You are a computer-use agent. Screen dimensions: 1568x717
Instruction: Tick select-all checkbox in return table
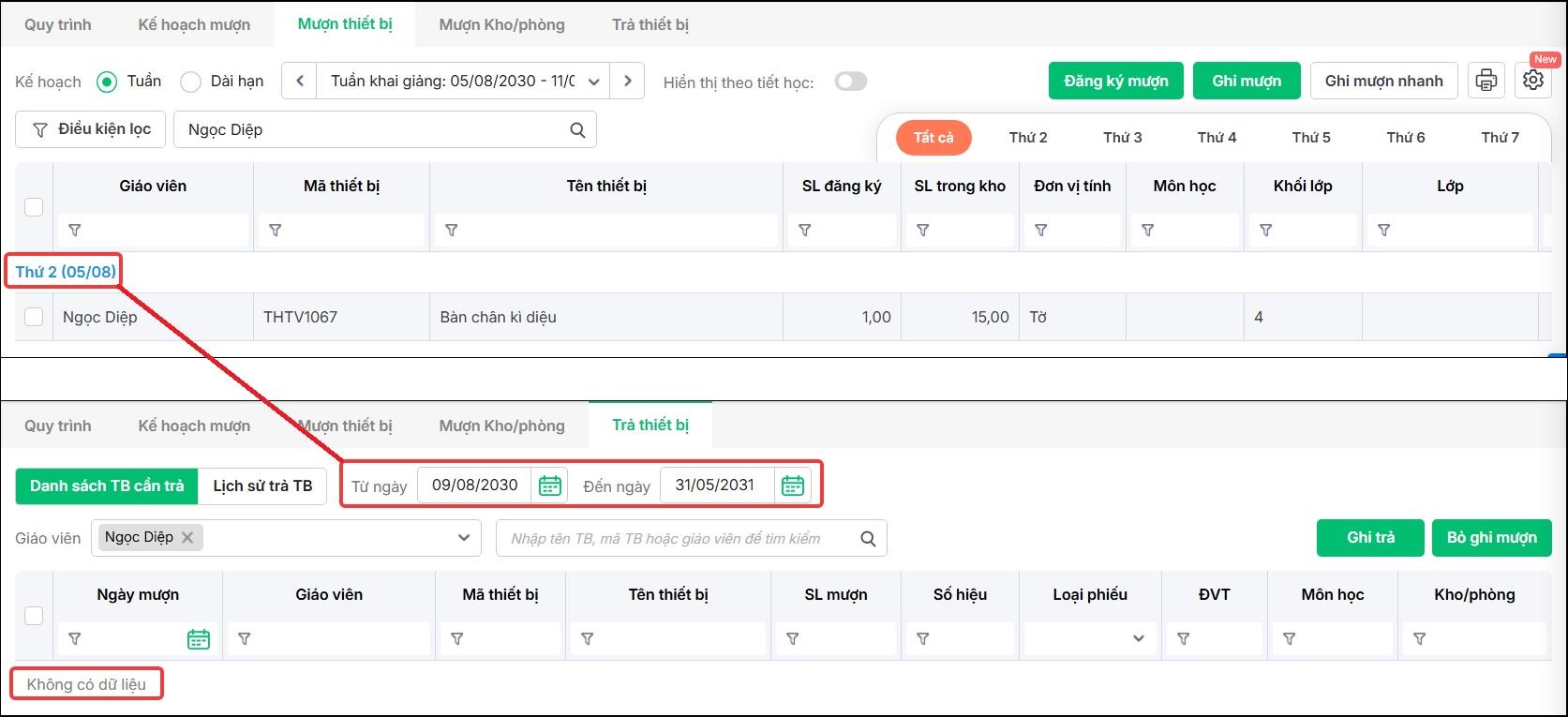[34, 616]
